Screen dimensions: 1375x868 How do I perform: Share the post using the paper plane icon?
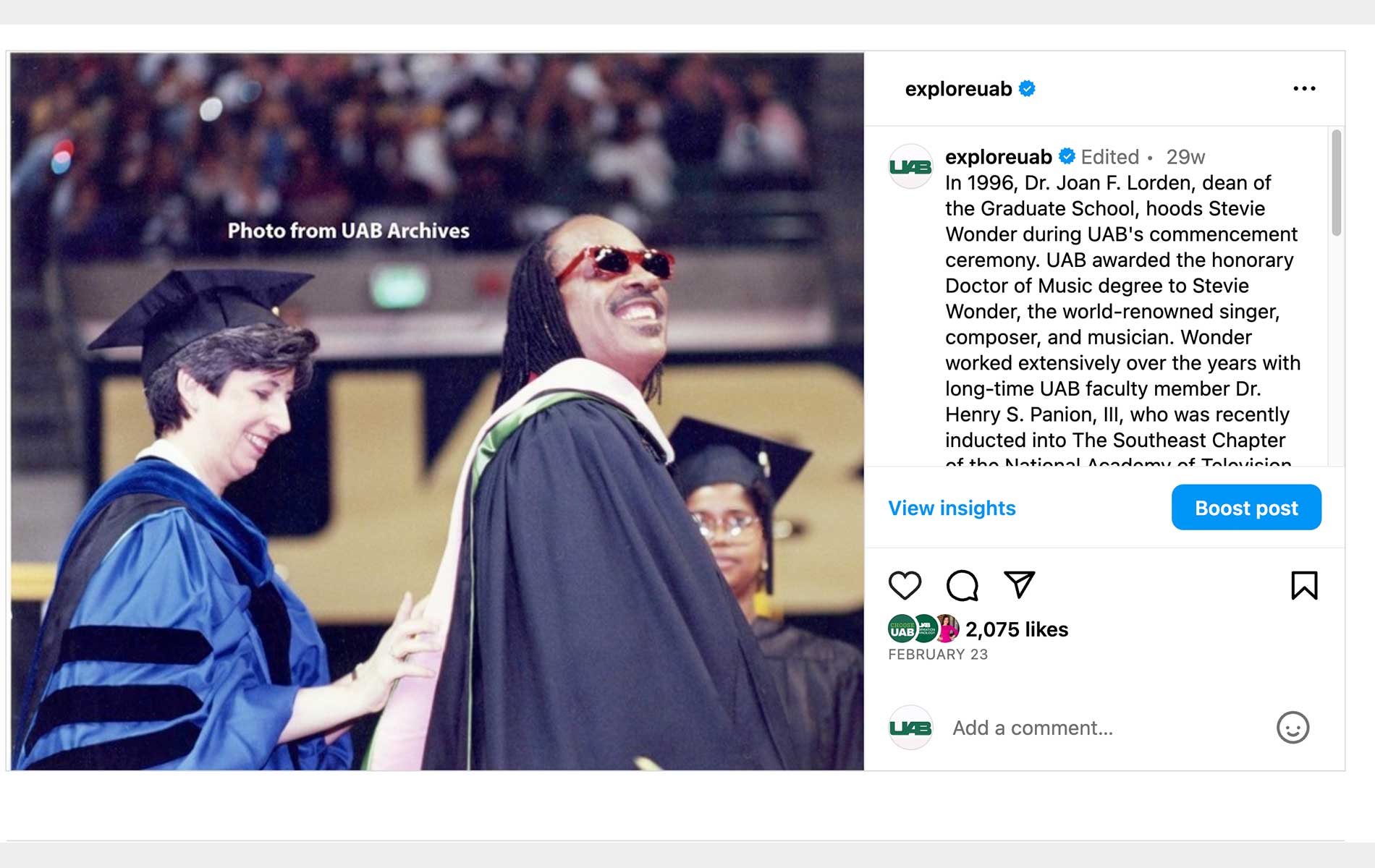pyautogui.click(x=1019, y=584)
